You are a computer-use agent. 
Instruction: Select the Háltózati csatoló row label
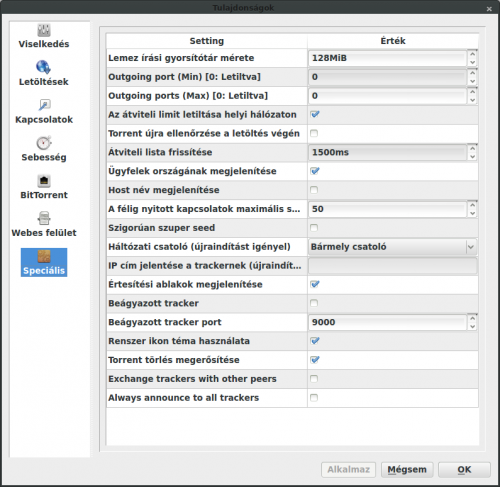coord(199,247)
